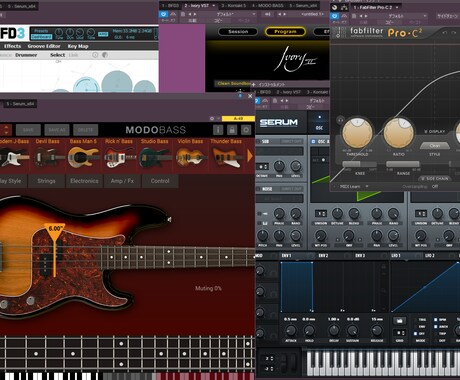
Task: Click the BFD3 Tune knob
Action: (x=59, y=33)
